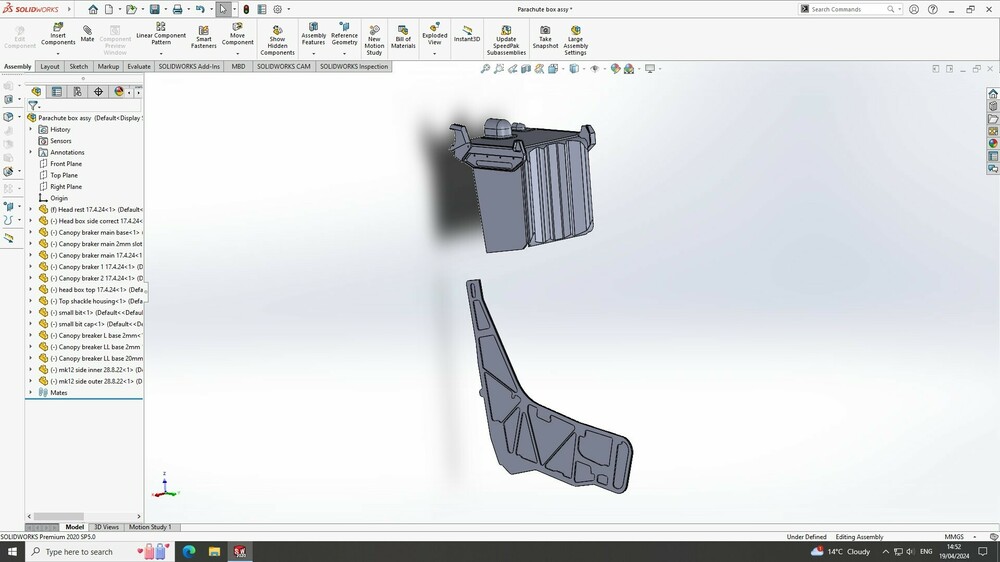
Task: Expand the Head rest 17.4.24 component
Action: (x=31, y=210)
